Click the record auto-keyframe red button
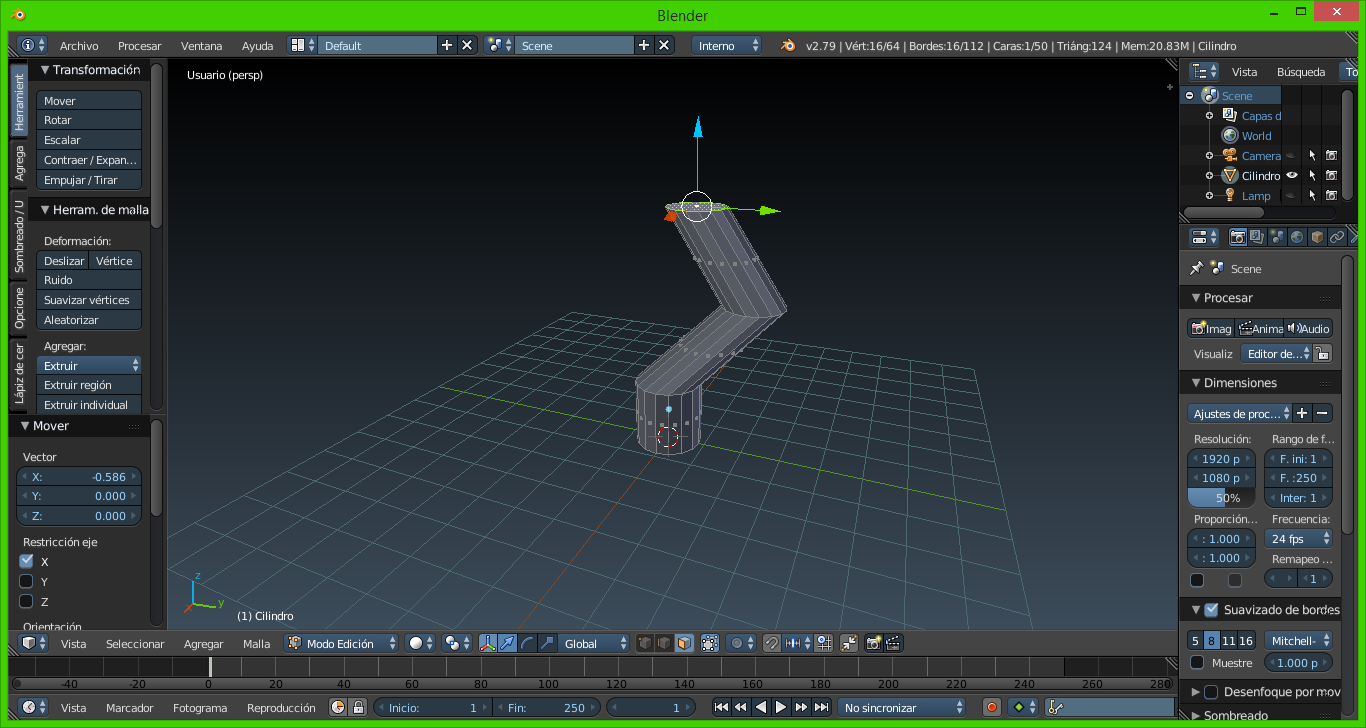The height and width of the screenshot is (728, 1366). pos(991,708)
